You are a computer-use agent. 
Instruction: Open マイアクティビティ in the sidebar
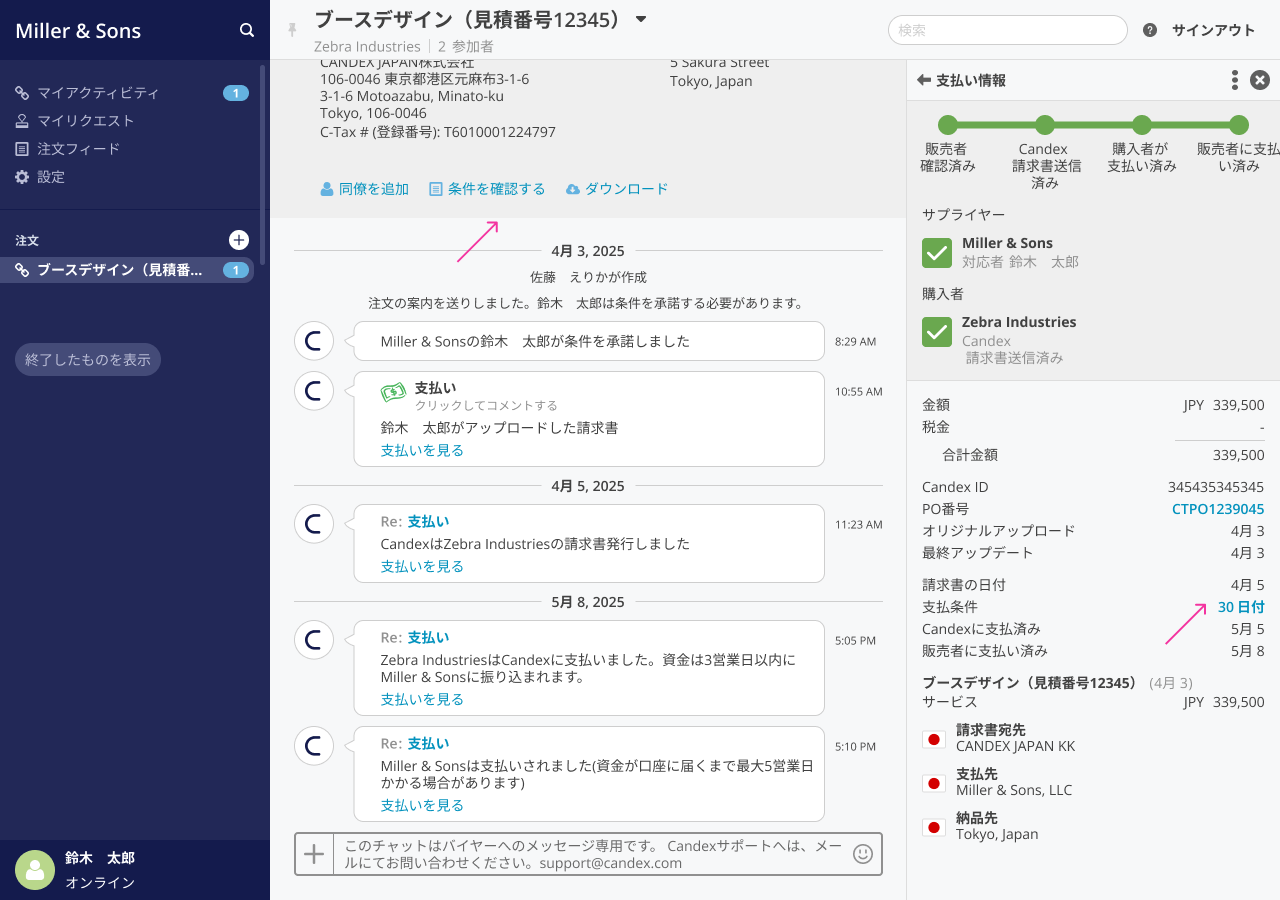[98, 93]
